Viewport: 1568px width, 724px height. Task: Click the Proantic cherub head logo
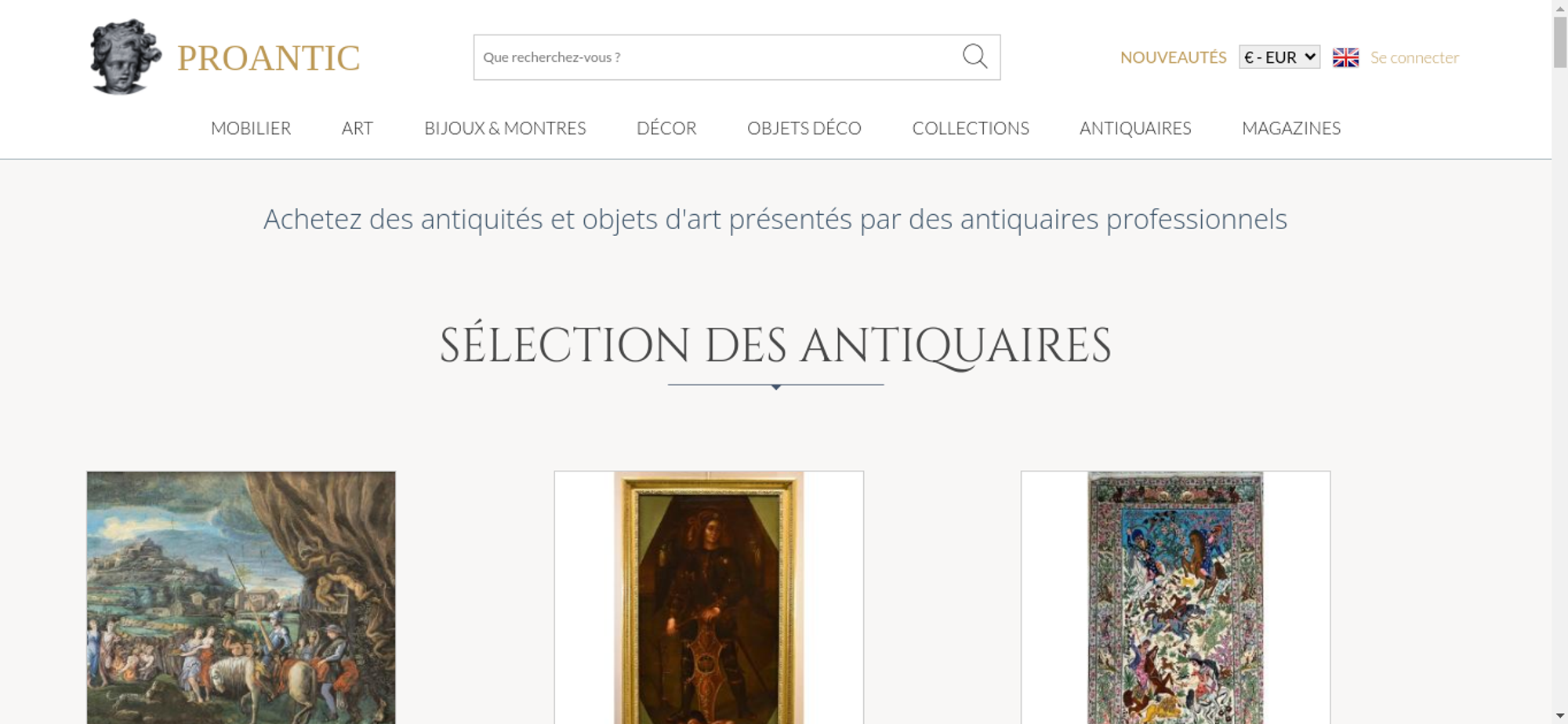[x=125, y=57]
